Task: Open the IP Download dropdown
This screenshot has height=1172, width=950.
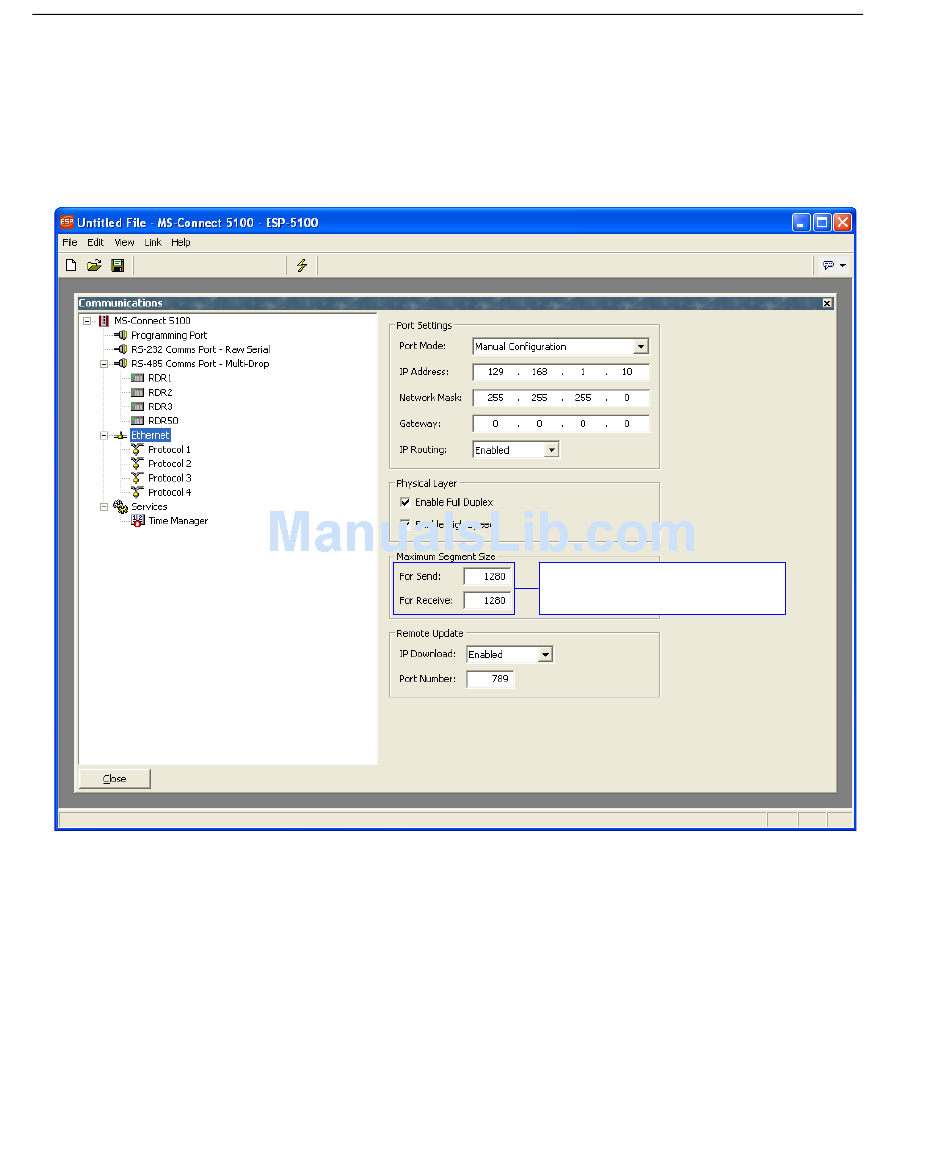Action: [x=546, y=655]
